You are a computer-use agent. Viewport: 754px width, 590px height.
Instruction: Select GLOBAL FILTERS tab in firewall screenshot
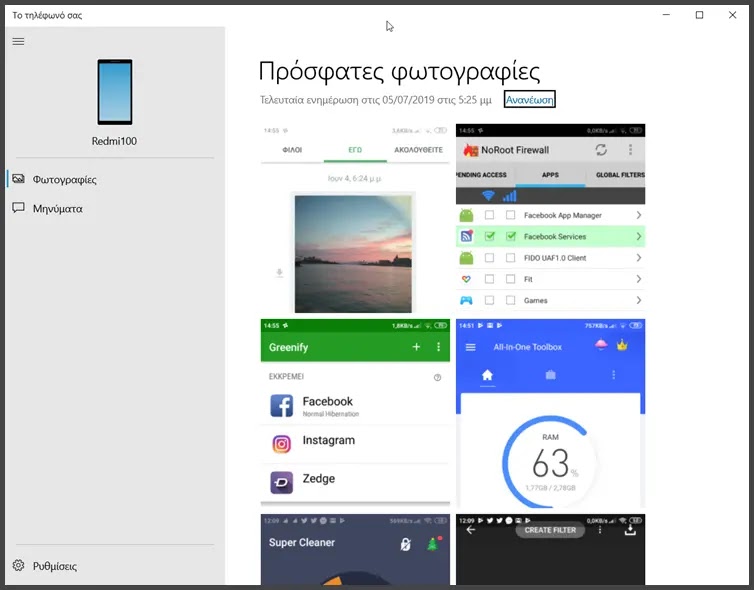[620, 175]
